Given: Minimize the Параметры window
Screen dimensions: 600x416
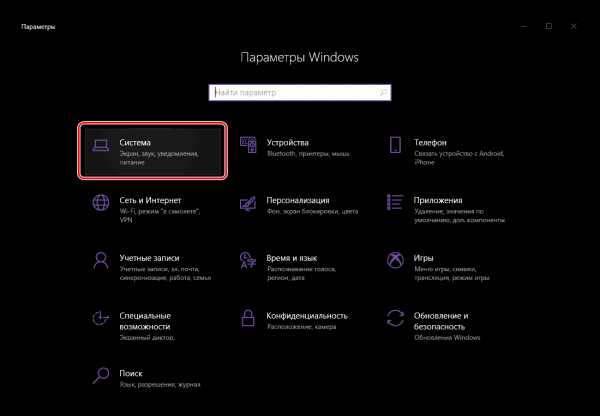Looking at the screenshot, I should click(524, 26).
